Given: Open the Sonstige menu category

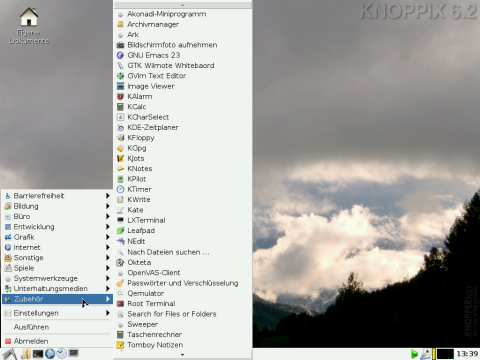Looking at the screenshot, I should pyautogui.click(x=57, y=258).
